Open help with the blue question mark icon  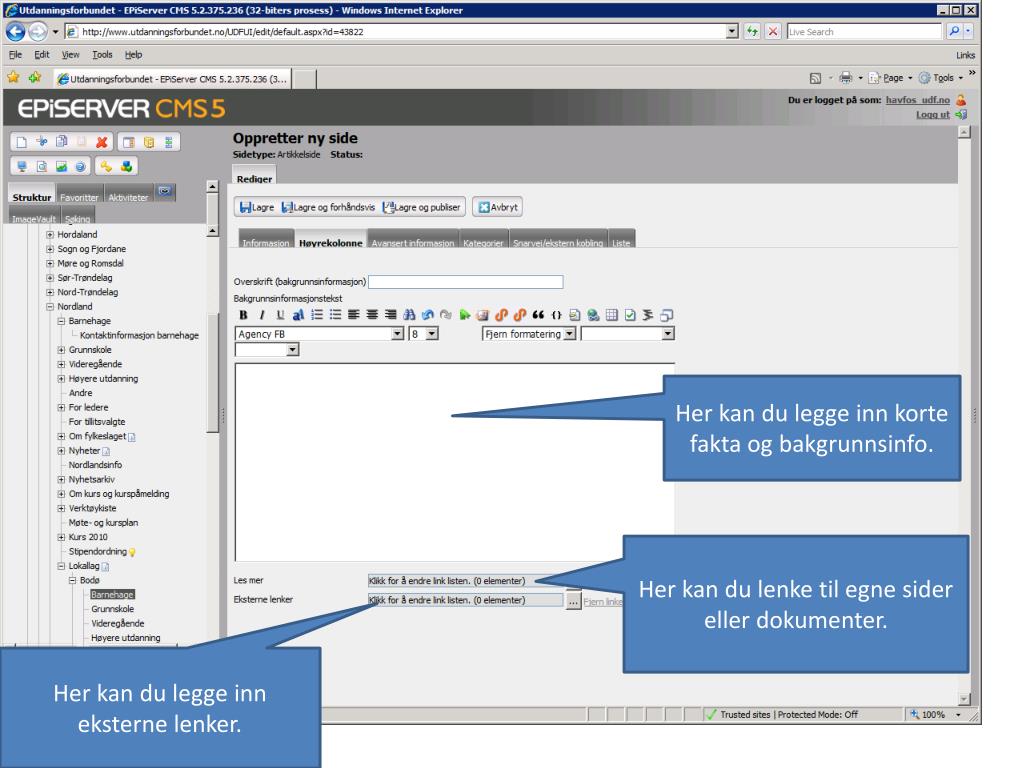pyautogui.click(x=80, y=167)
